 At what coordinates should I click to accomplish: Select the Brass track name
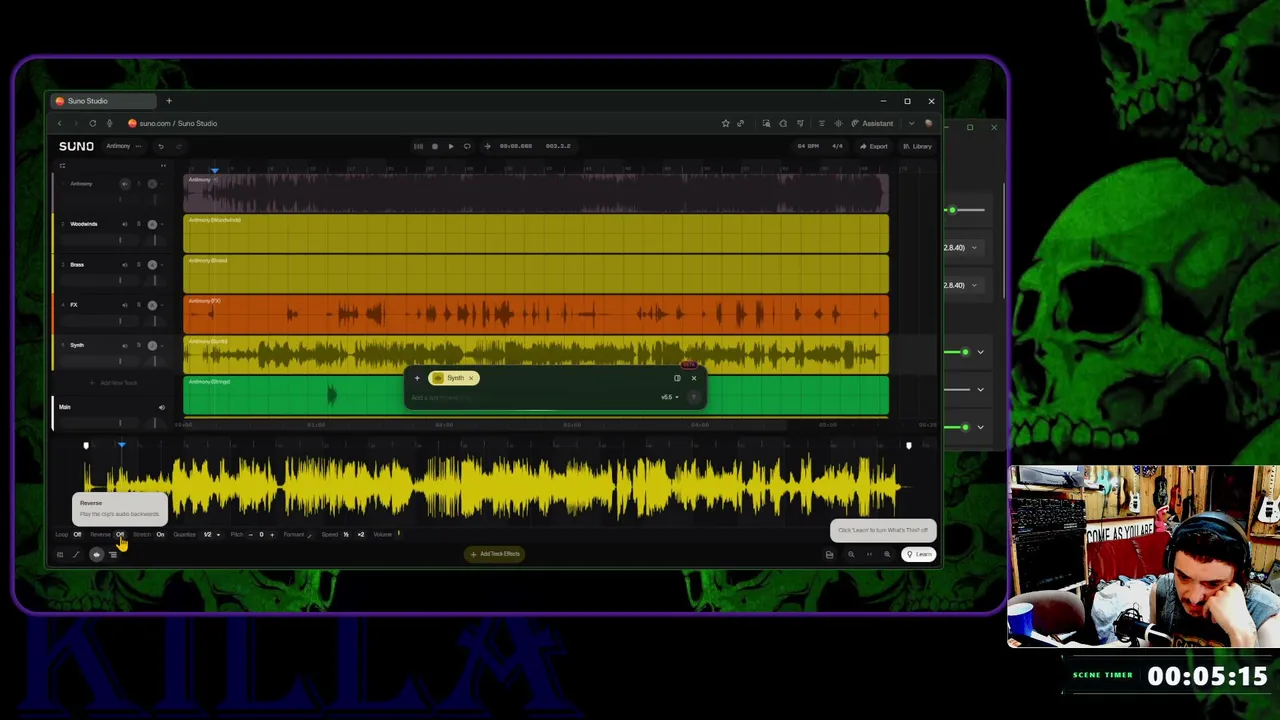coord(77,264)
